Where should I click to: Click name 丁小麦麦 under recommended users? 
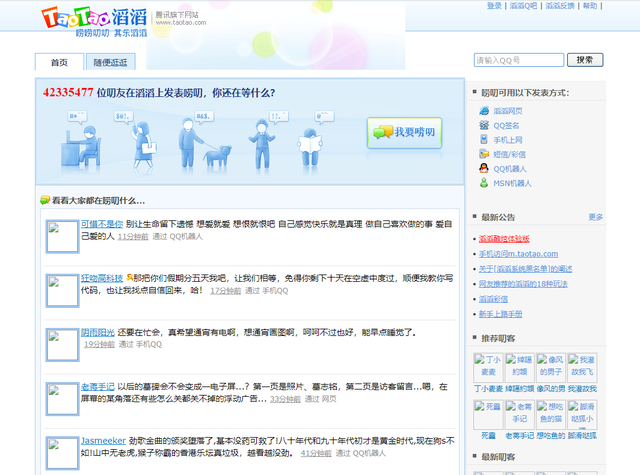click(x=488, y=389)
